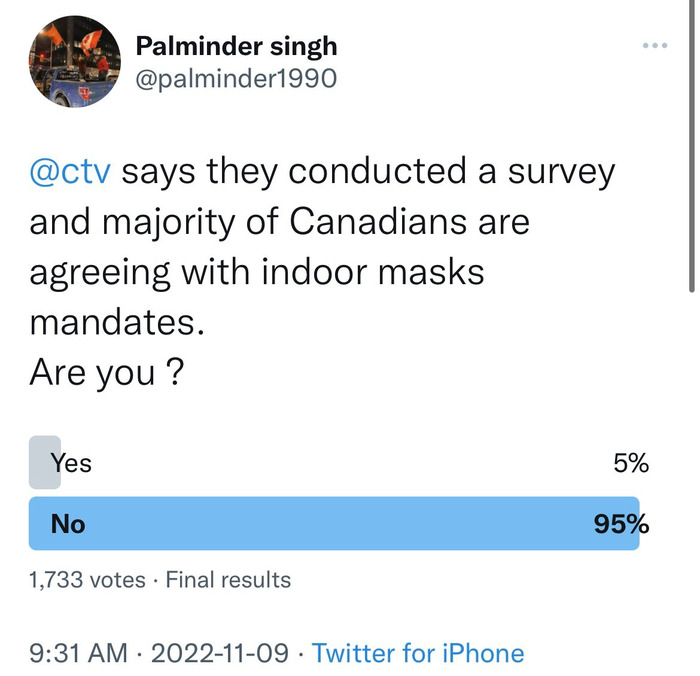The height and width of the screenshot is (676, 700).
Task: Click the "No" poll option label
Action: click(68, 523)
